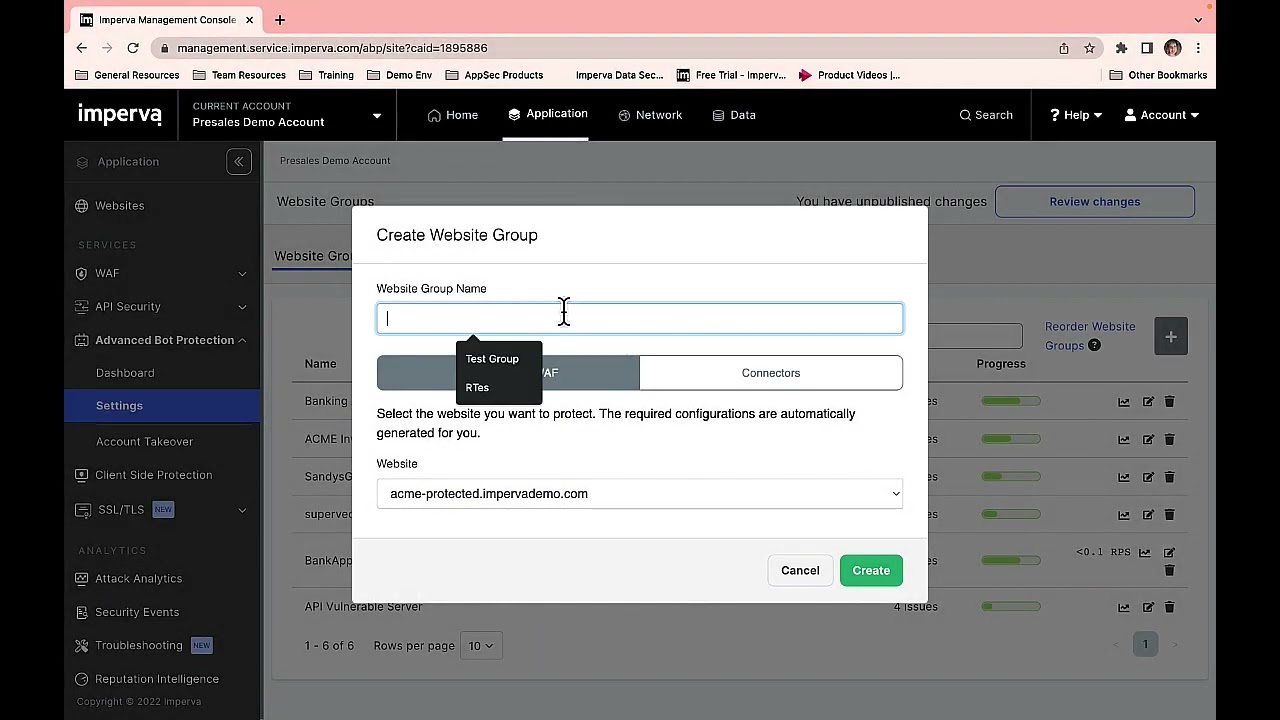Click the Review changes button

pyautogui.click(x=1094, y=202)
